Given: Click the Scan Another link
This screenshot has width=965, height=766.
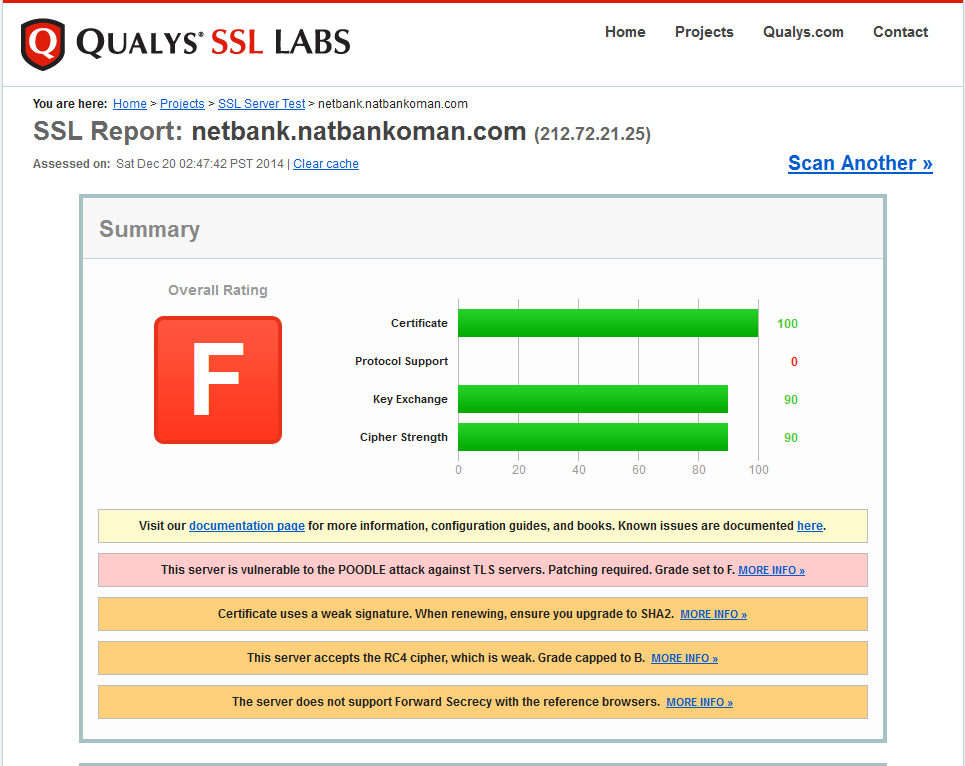Looking at the screenshot, I should coord(860,163).
